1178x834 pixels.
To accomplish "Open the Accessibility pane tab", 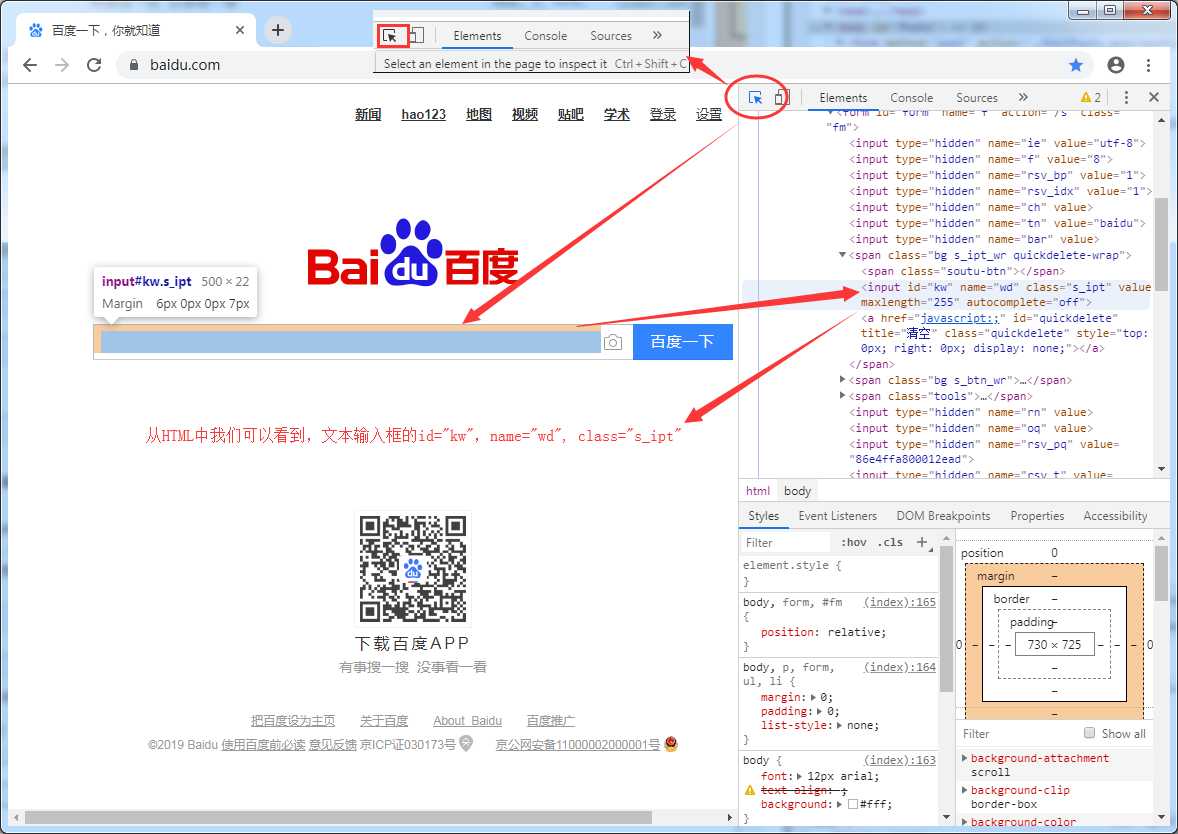I will pyautogui.click(x=1115, y=516).
